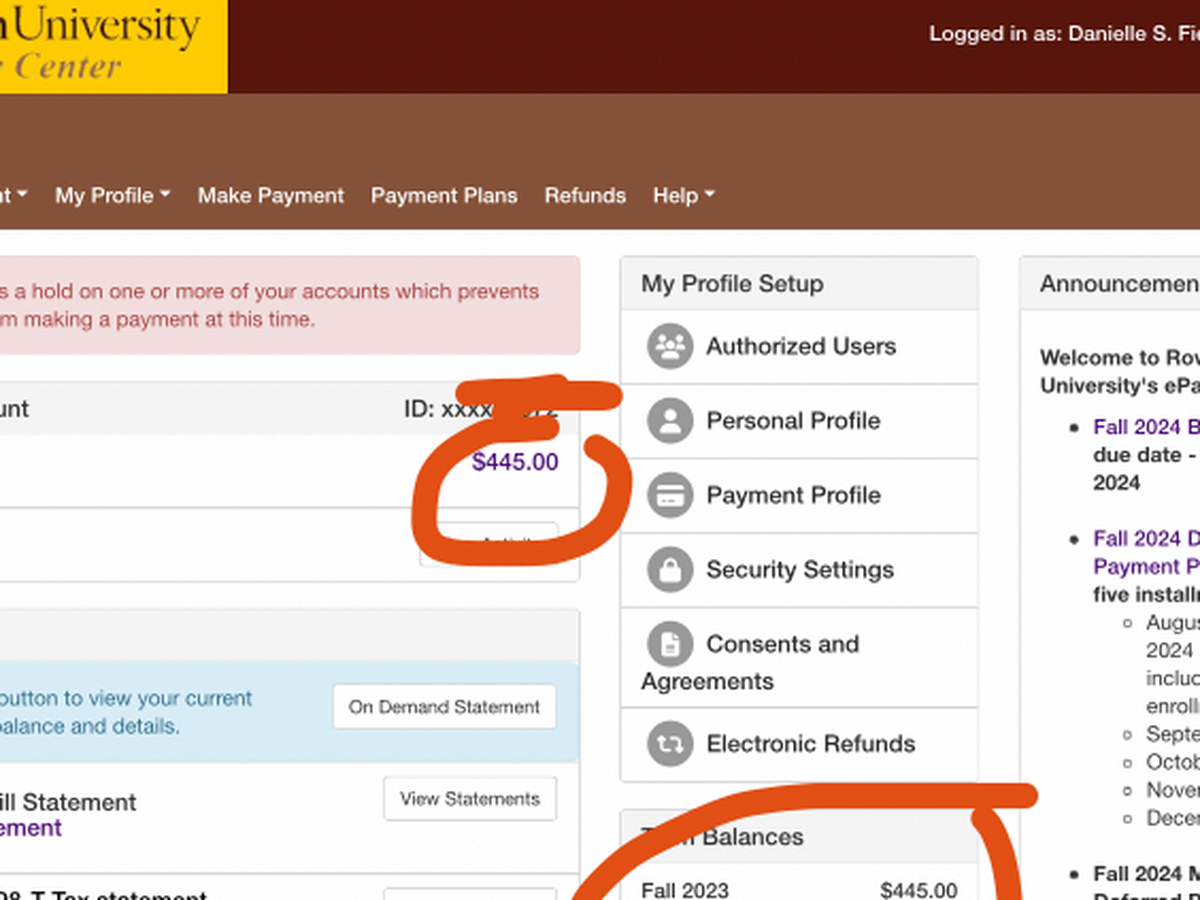The image size is (1200, 900).
Task: Click the Security Settings lock icon
Action: [670, 570]
